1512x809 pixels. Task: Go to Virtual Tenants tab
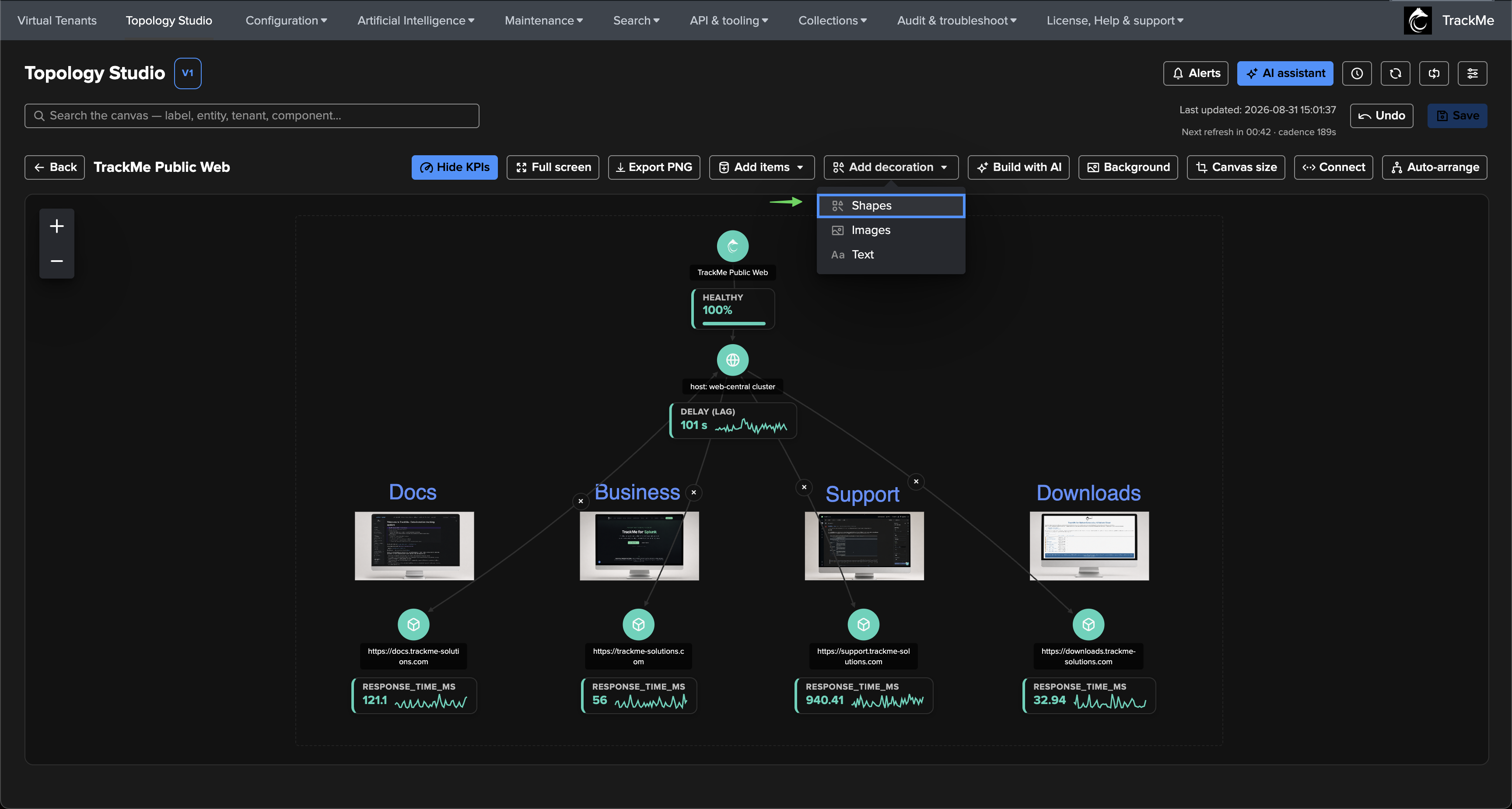tap(57, 21)
